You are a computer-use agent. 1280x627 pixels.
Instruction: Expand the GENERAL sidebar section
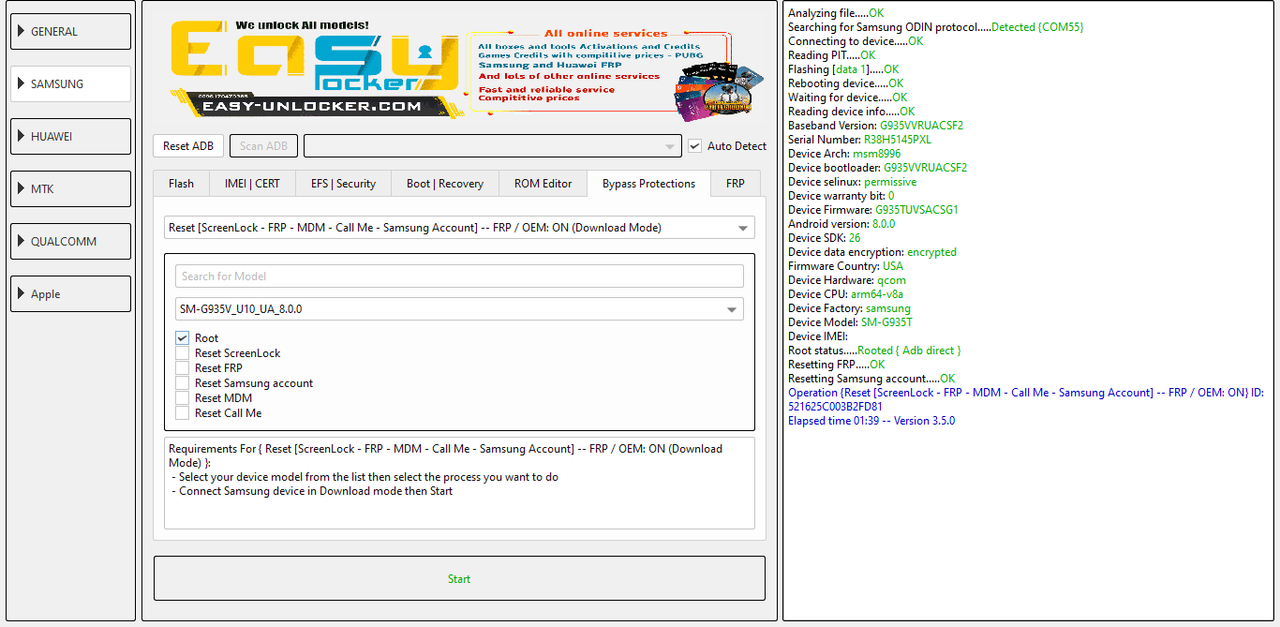(70, 31)
